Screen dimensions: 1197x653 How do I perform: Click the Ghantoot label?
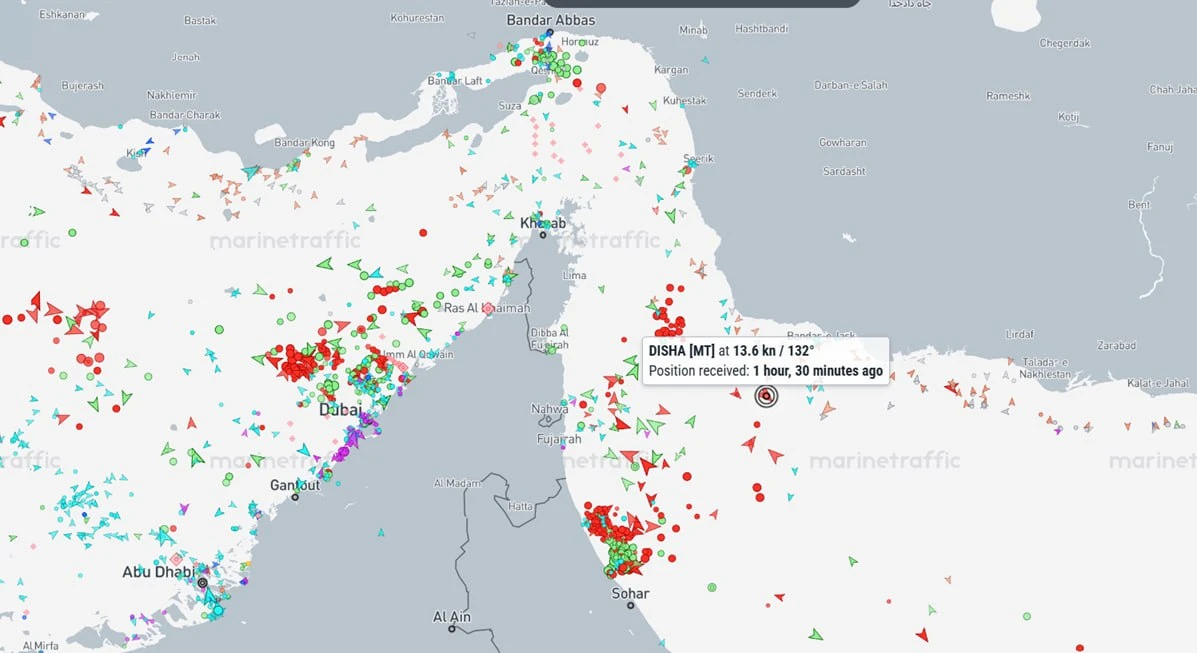(x=295, y=485)
